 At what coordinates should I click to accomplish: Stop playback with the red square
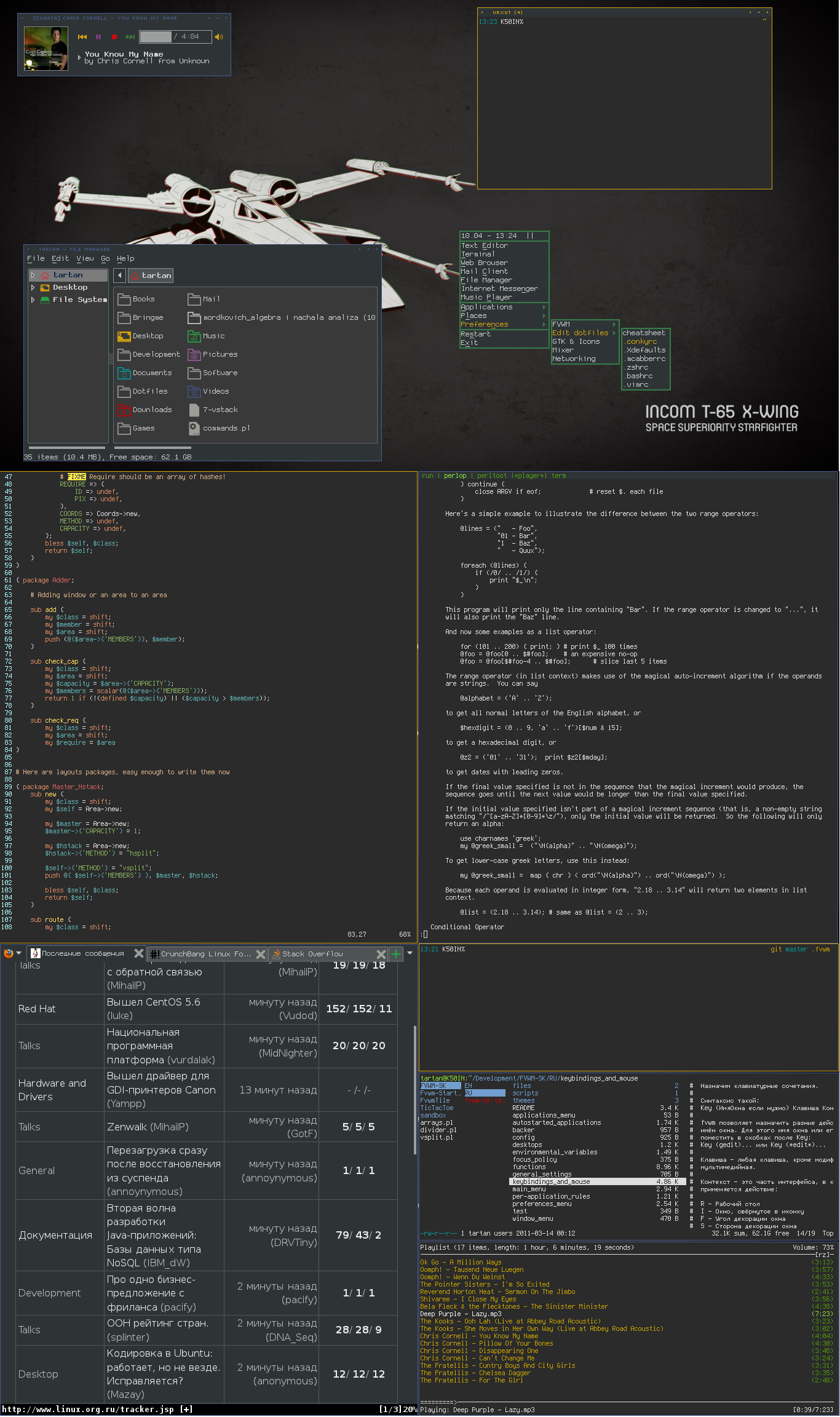[114, 37]
